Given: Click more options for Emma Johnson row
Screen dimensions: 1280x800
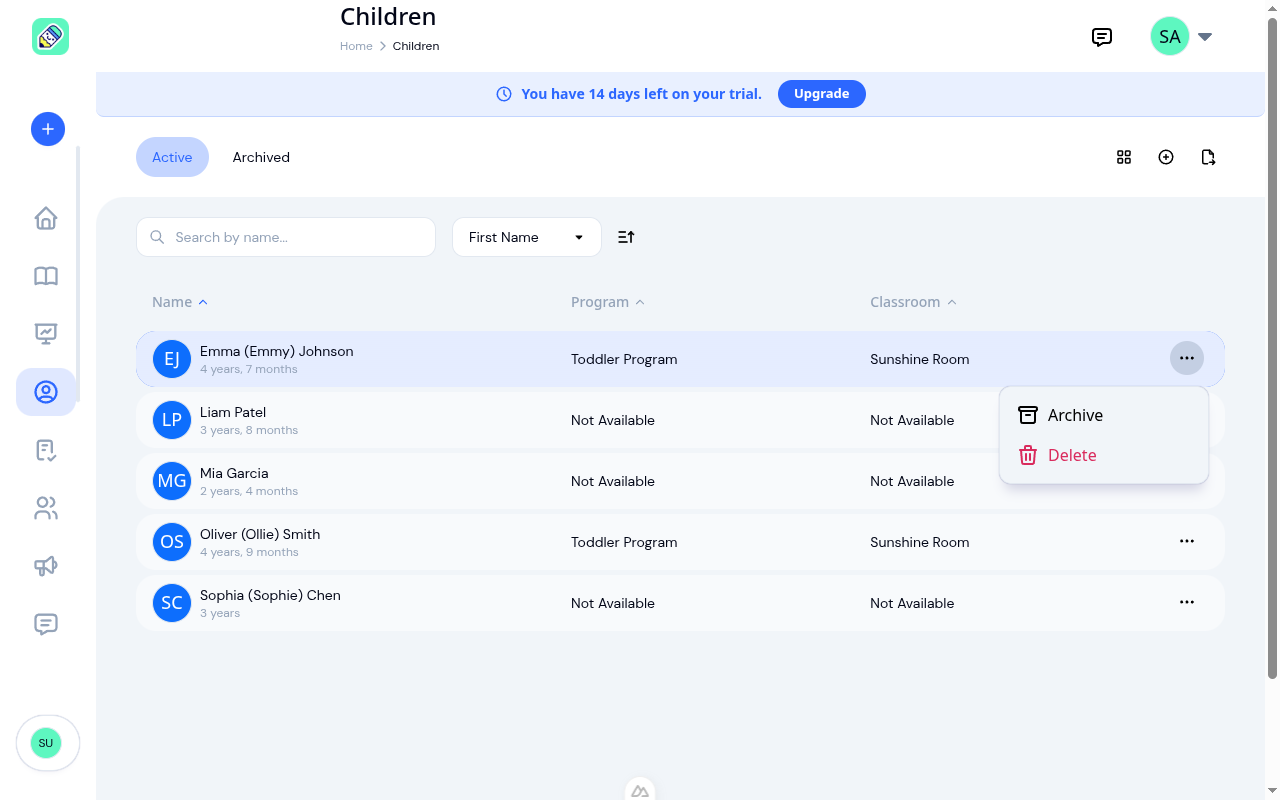Looking at the screenshot, I should click(1187, 358).
